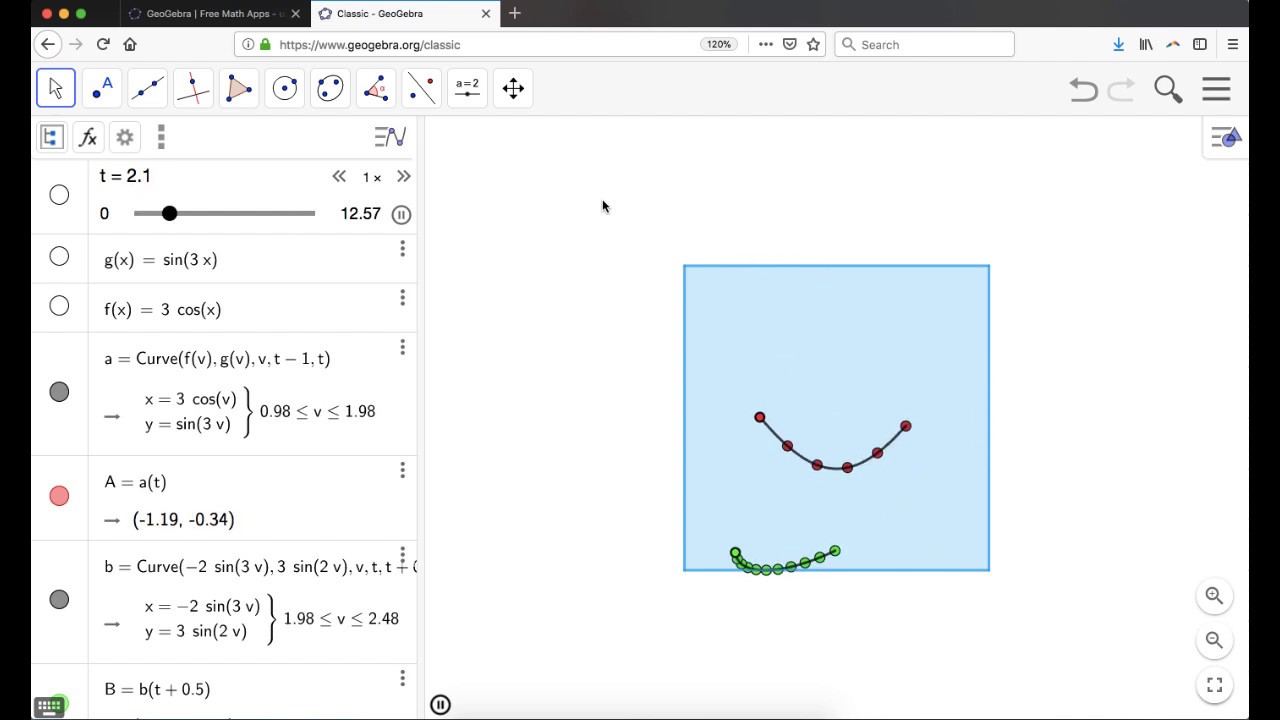This screenshot has height=720, width=1280.
Task: Open graphics view style bar
Action: (1225, 137)
